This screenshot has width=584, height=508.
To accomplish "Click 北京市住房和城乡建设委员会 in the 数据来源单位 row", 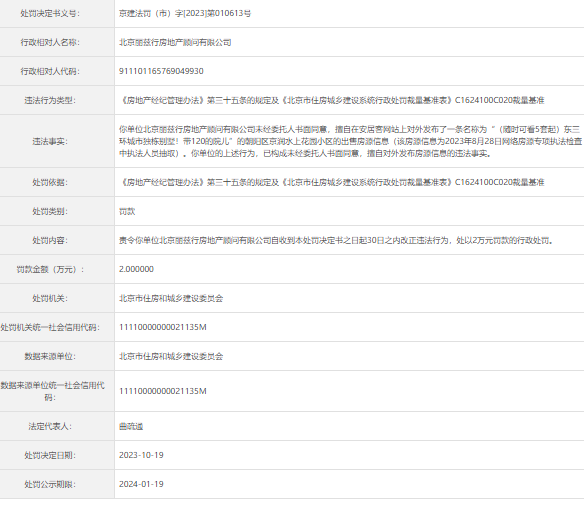I will click(171, 356).
